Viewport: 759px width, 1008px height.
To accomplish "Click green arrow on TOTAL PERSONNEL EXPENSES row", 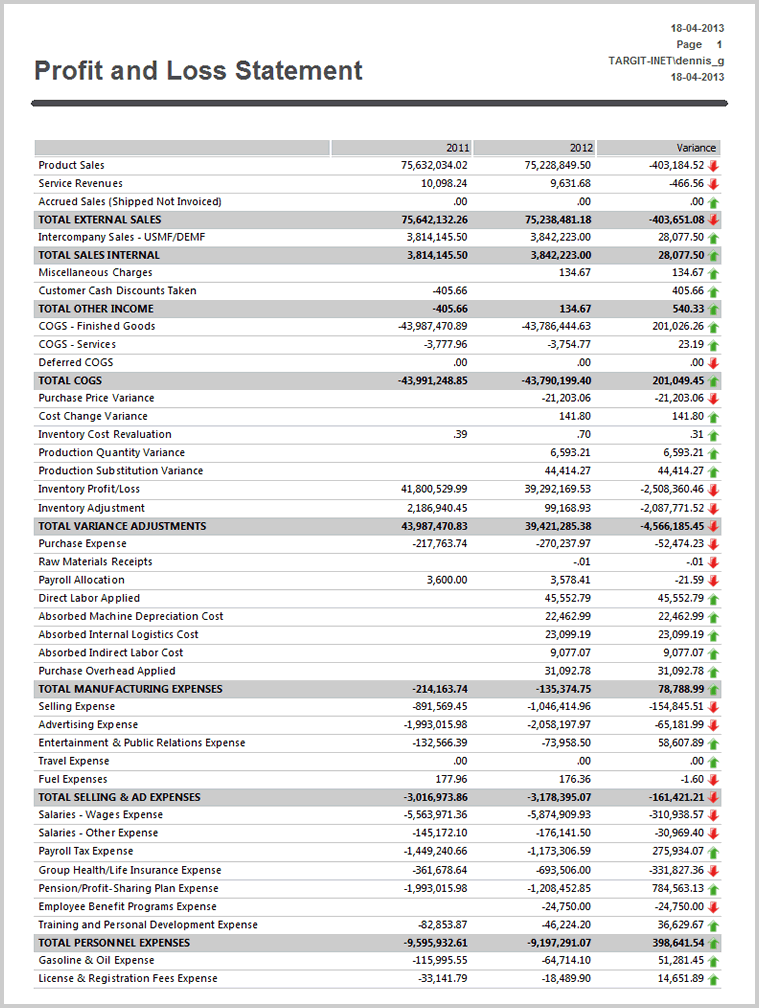I will tap(713, 944).
